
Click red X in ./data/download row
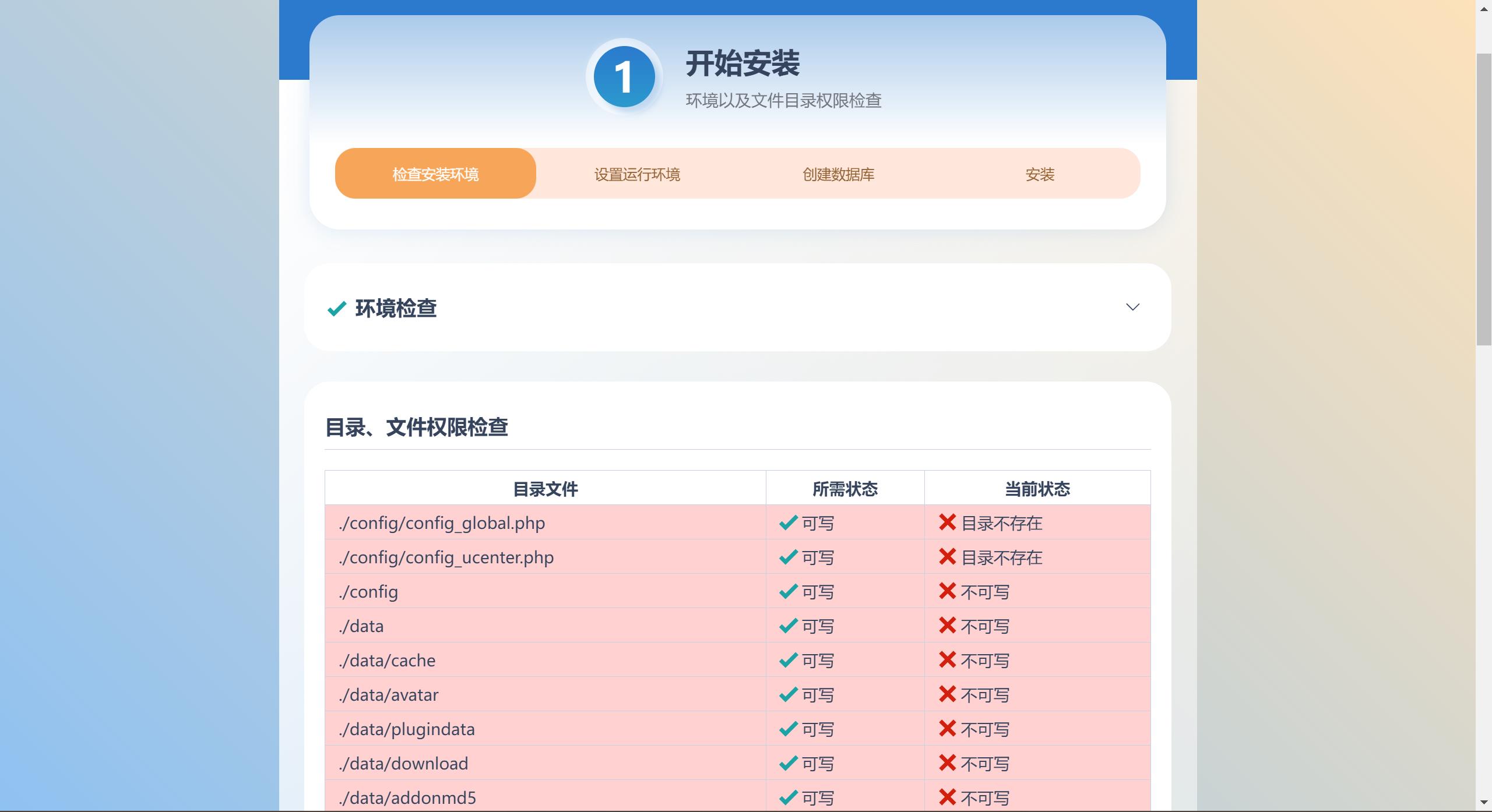pyautogui.click(x=947, y=762)
